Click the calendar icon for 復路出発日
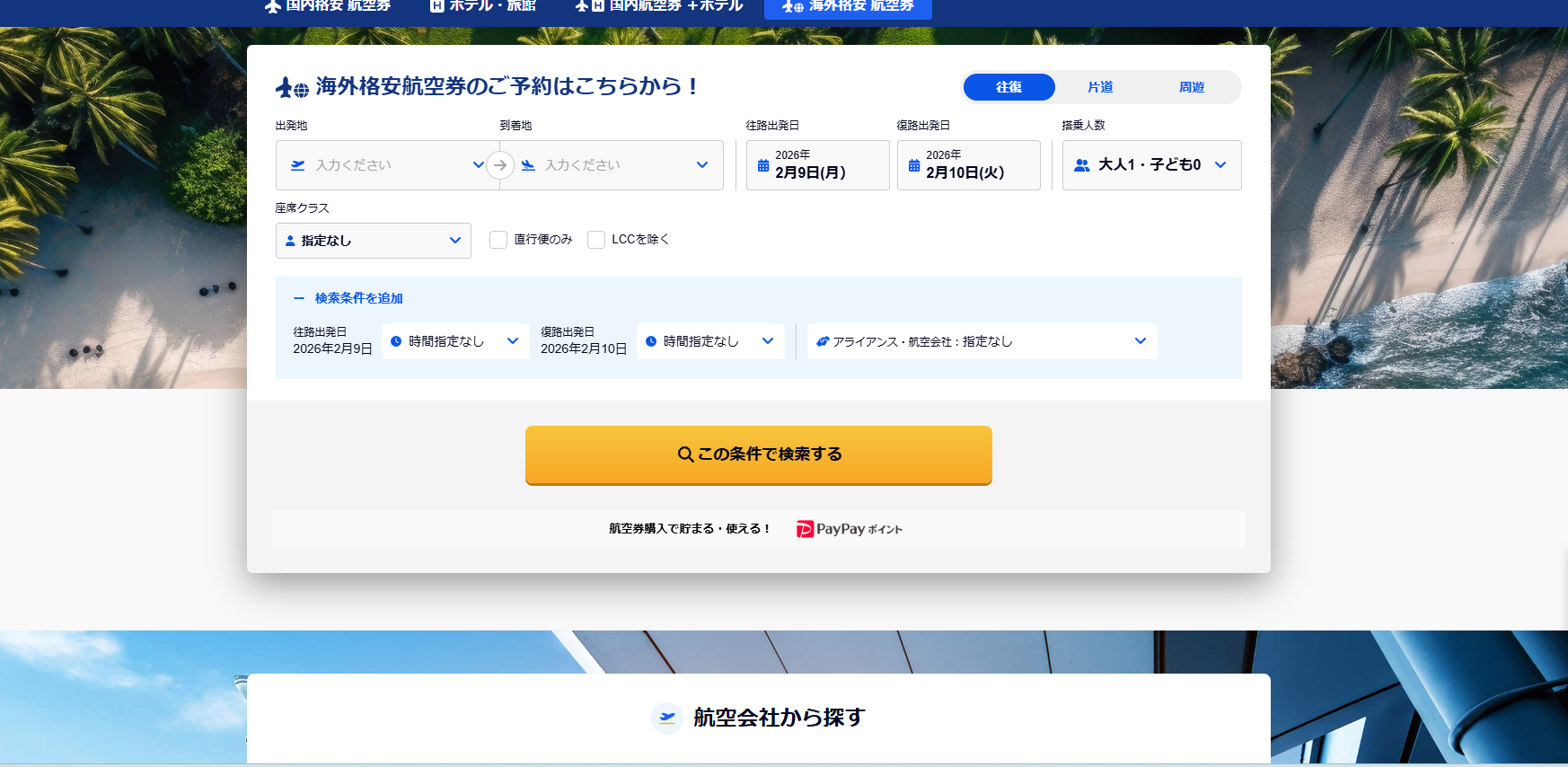 pyautogui.click(x=914, y=165)
